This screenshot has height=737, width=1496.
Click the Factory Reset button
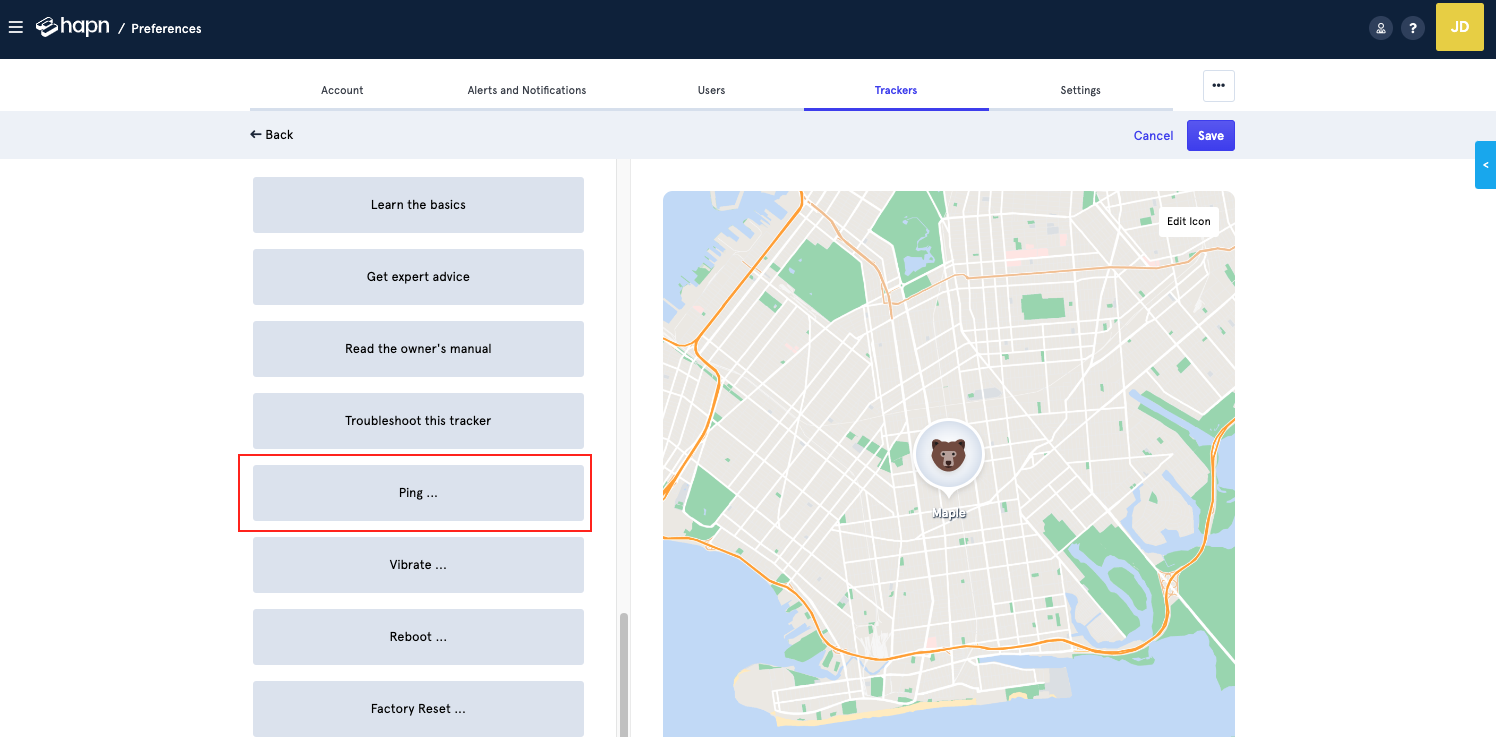418,708
